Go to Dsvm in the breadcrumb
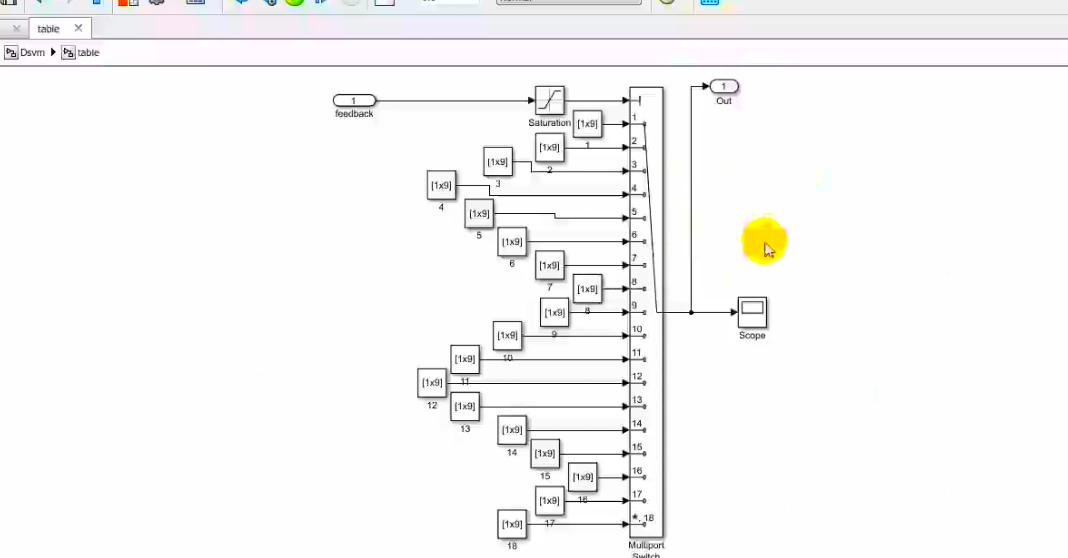 click(32, 53)
